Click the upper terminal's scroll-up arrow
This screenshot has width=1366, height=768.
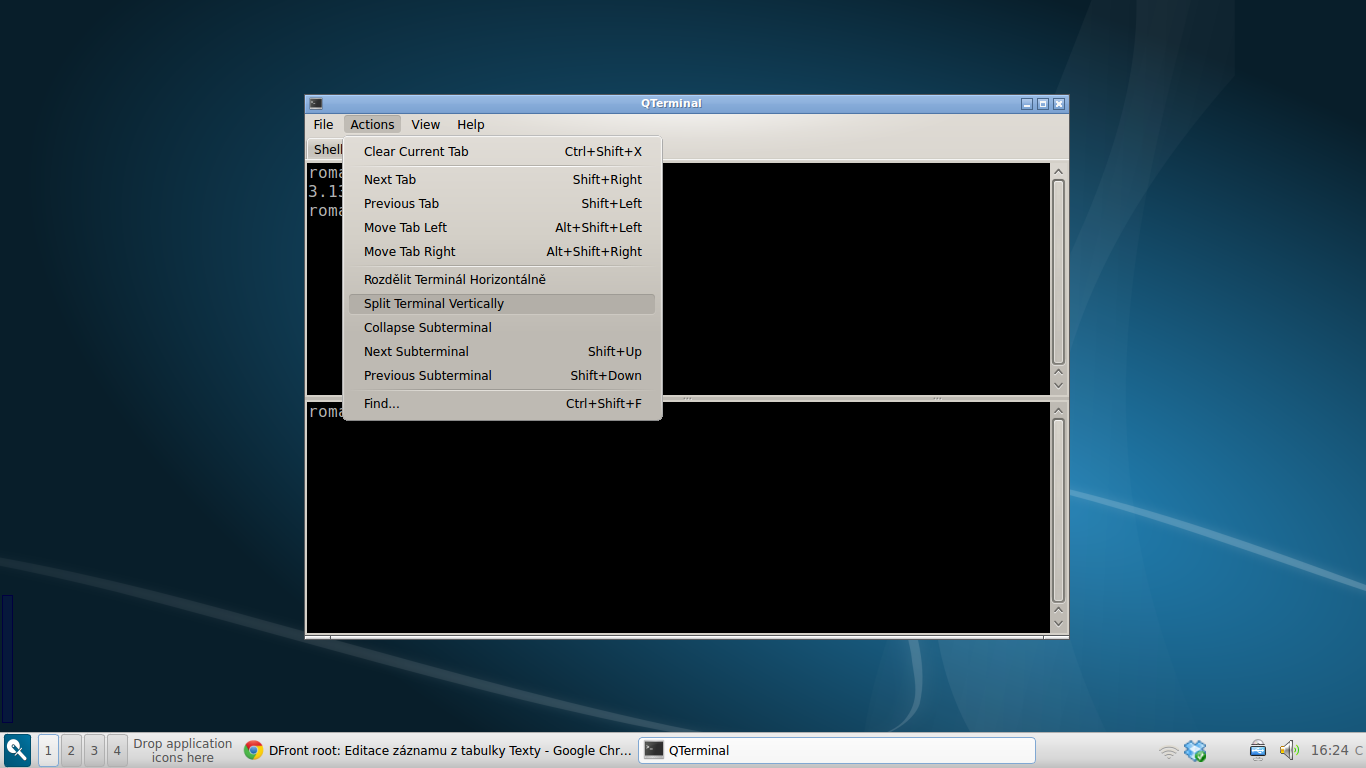[x=1057, y=170]
